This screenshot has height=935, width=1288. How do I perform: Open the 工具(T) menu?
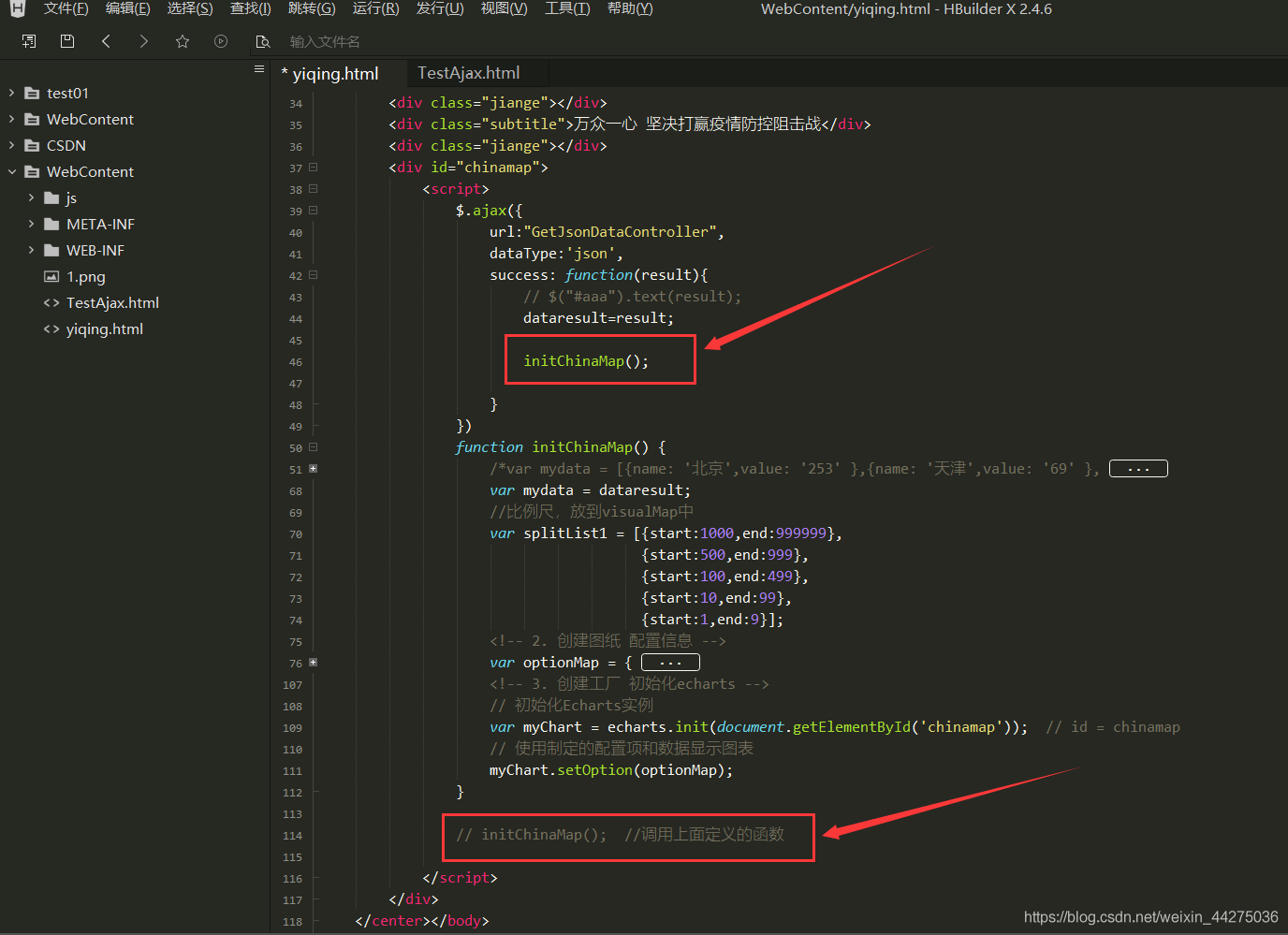click(x=567, y=9)
